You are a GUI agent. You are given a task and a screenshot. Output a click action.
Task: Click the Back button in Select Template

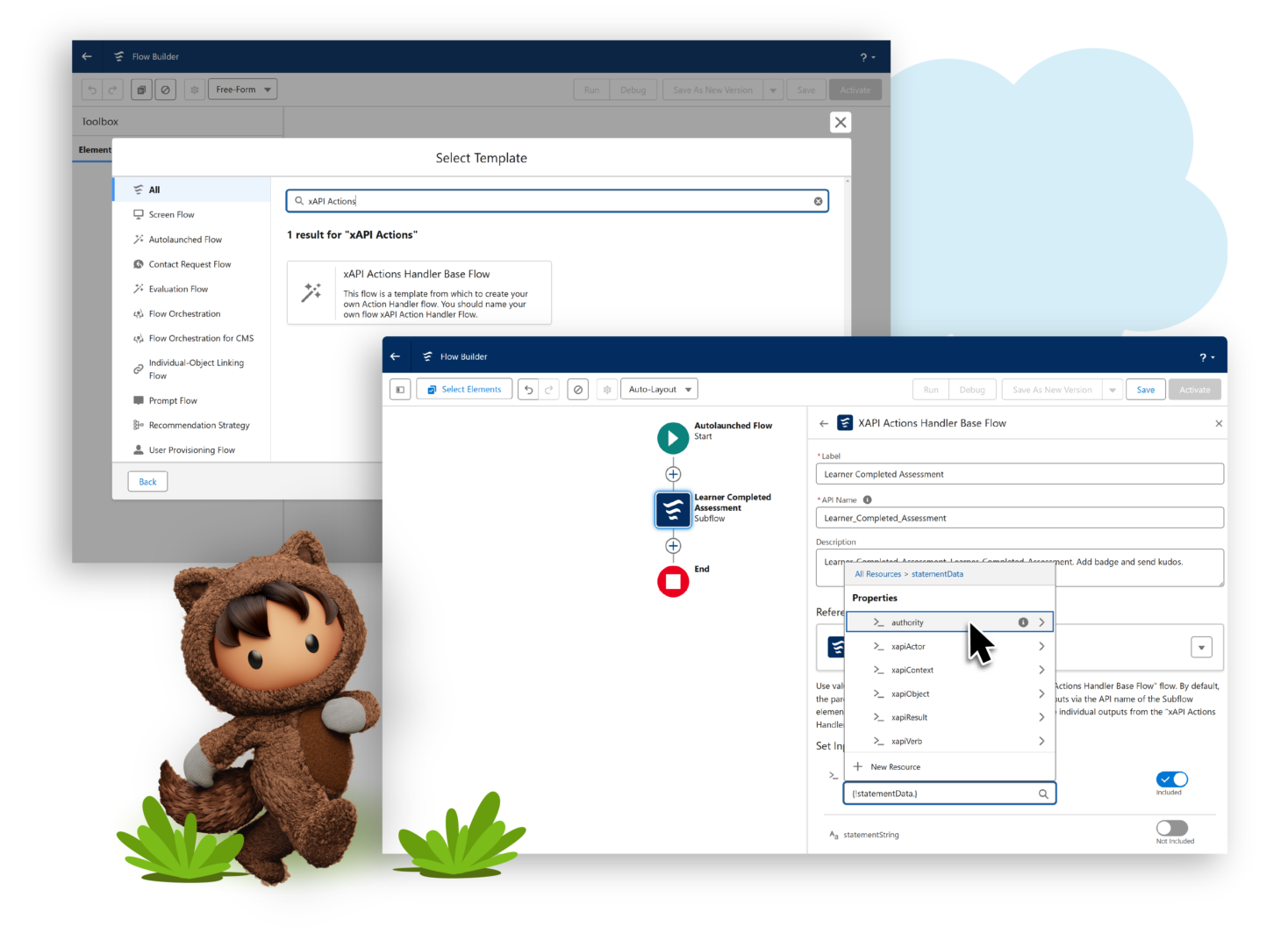click(147, 481)
